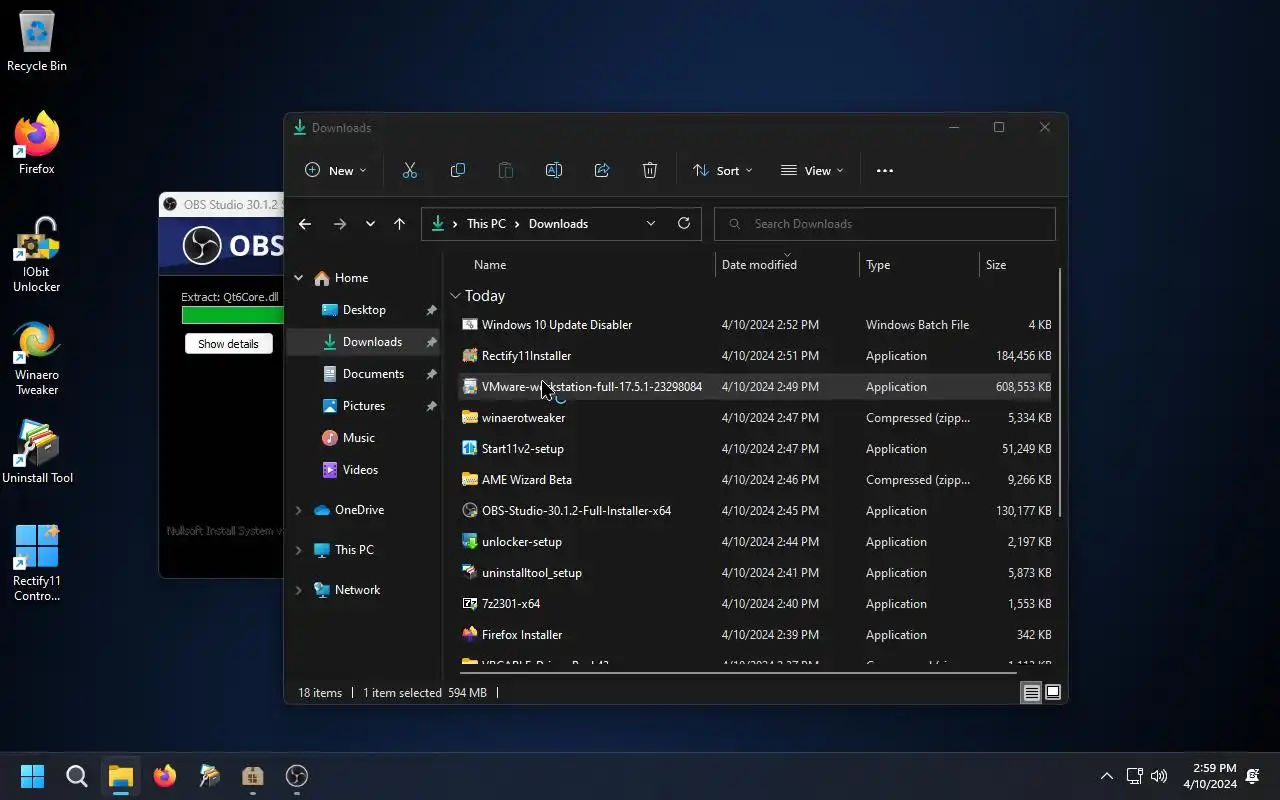
Task: Click File Explorer icon in taskbar
Action: (x=121, y=776)
